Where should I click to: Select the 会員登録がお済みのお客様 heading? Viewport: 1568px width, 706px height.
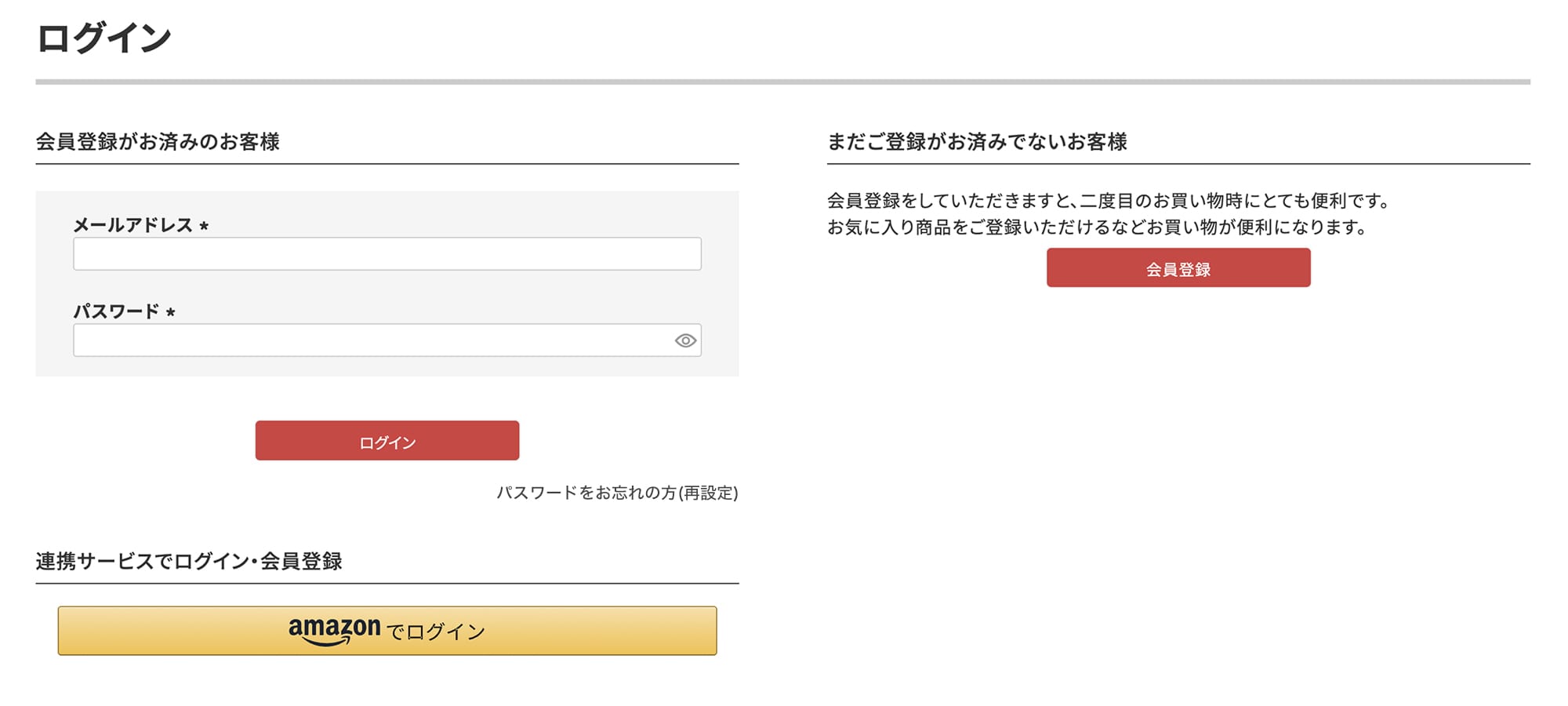click(158, 142)
